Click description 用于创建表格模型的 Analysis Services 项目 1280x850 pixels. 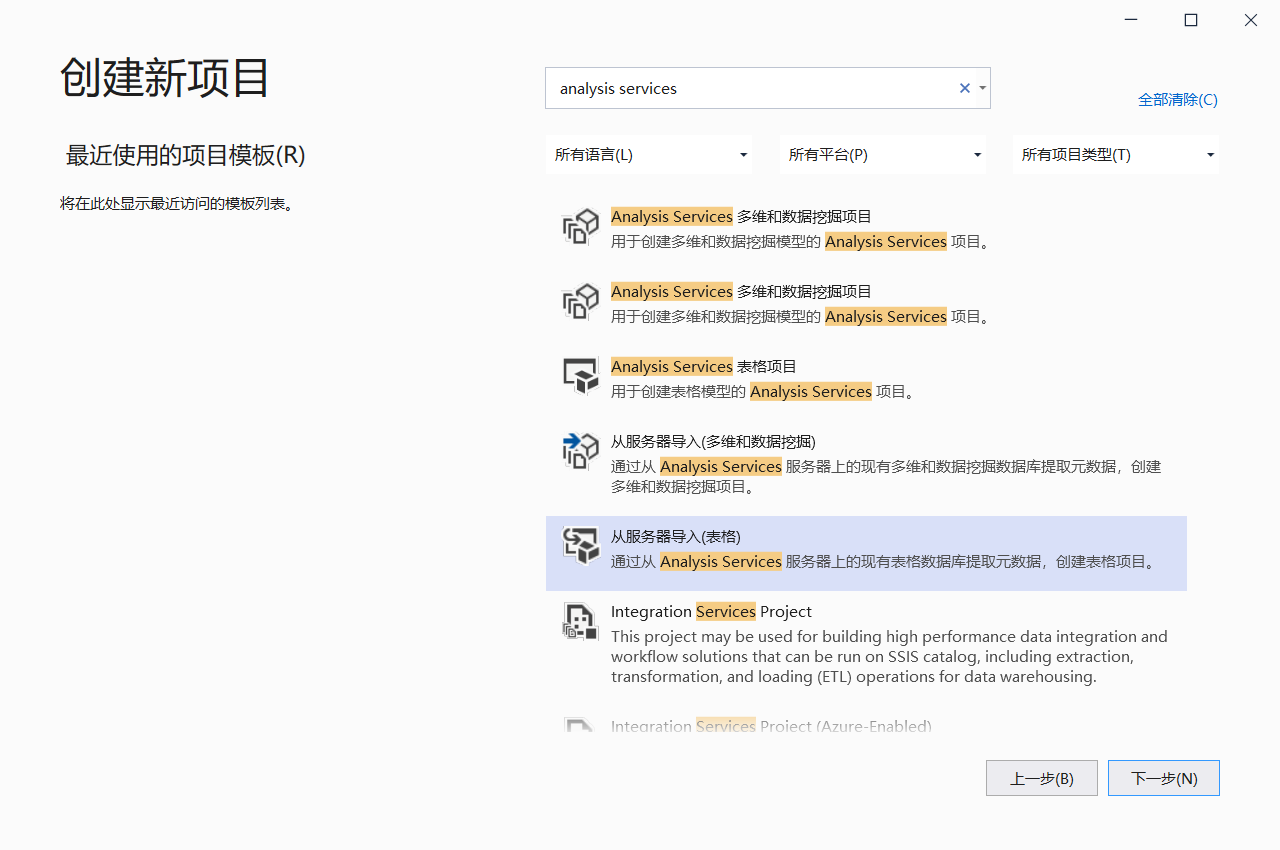click(x=763, y=392)
